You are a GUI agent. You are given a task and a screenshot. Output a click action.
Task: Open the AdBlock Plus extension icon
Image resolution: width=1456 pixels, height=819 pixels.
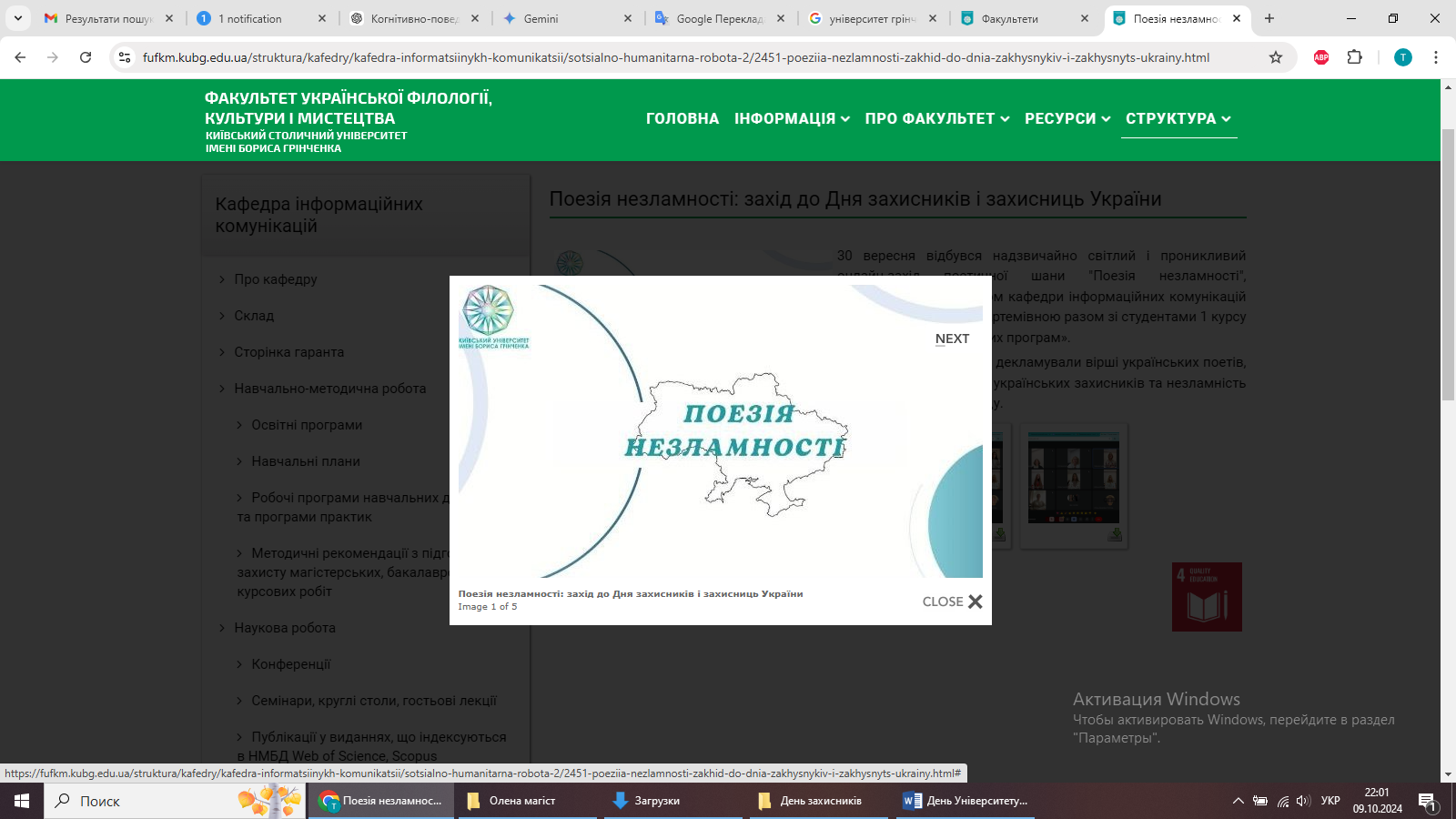tap(1321, 57)
